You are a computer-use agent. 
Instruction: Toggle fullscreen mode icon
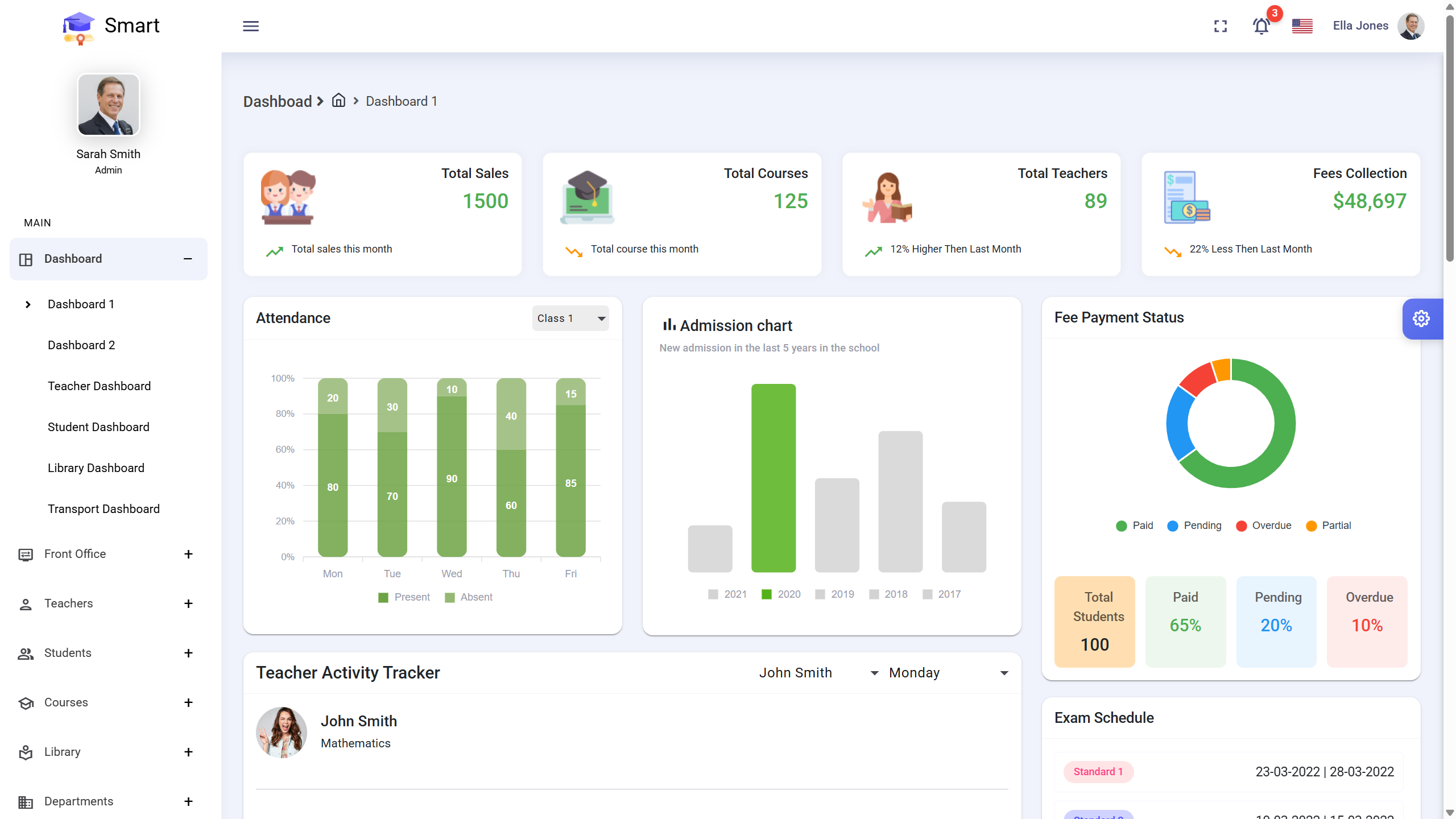tap(1221, 26)
